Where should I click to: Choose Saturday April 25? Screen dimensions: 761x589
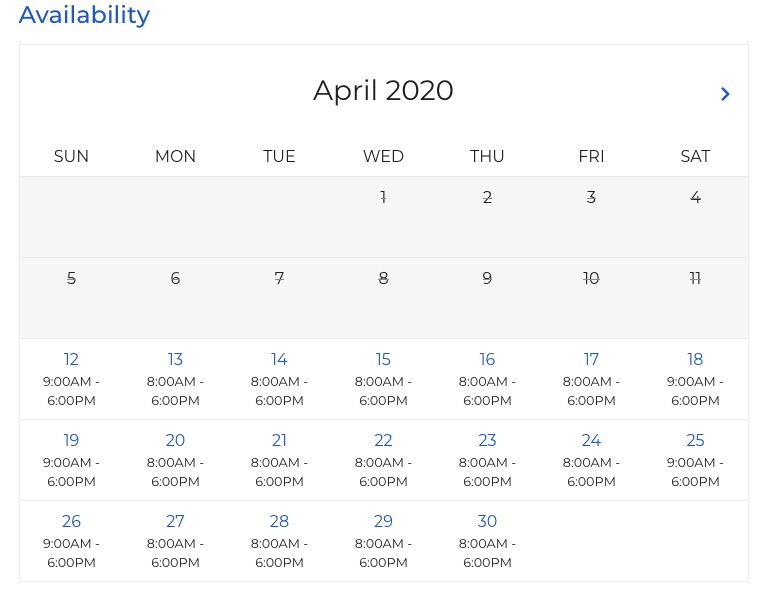coord(695,441)
